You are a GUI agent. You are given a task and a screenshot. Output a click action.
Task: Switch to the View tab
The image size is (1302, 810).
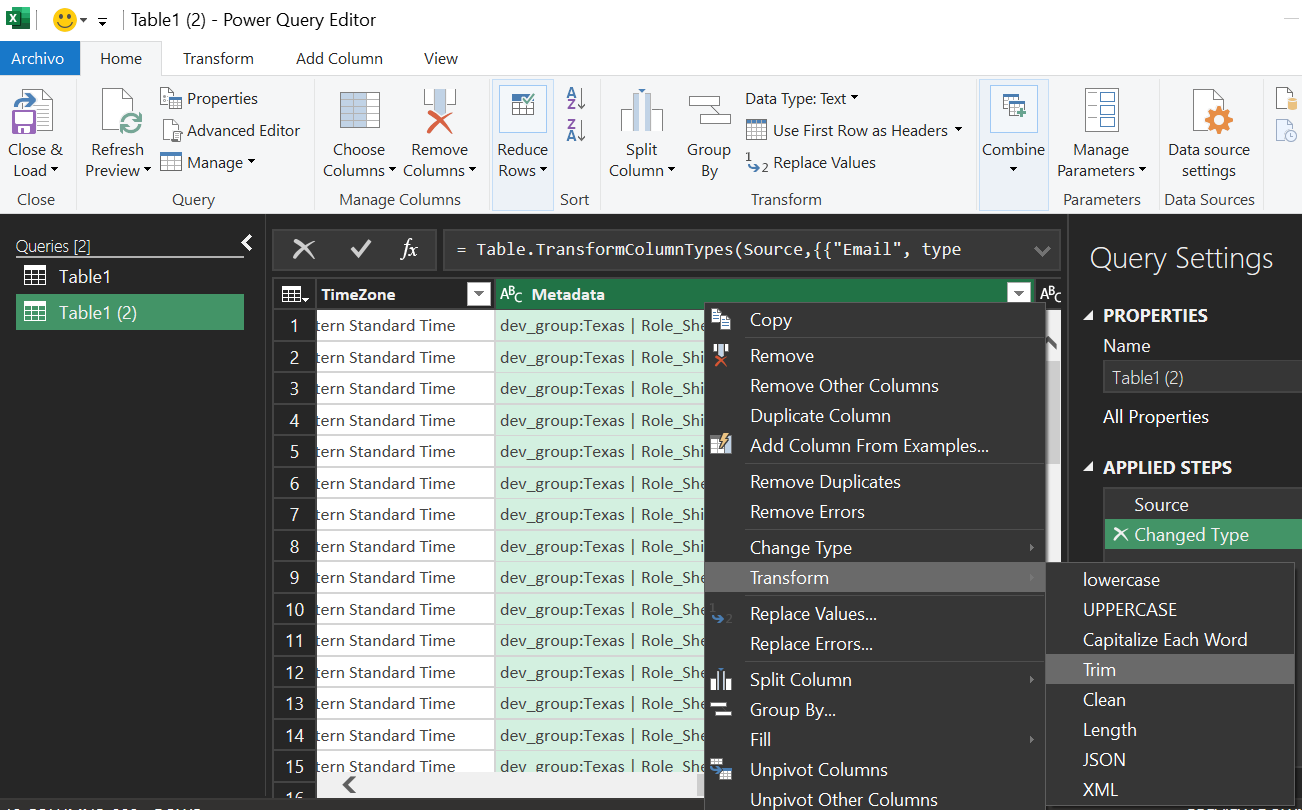(441, 58)
